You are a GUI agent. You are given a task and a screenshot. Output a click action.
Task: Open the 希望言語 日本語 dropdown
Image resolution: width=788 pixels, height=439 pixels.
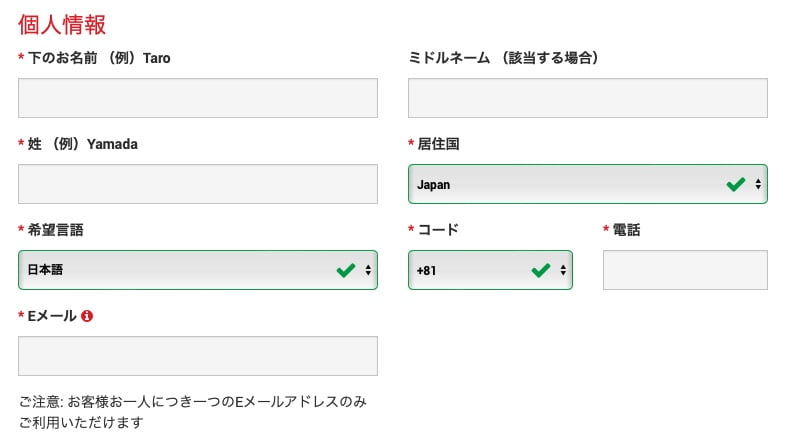point(198,270)
